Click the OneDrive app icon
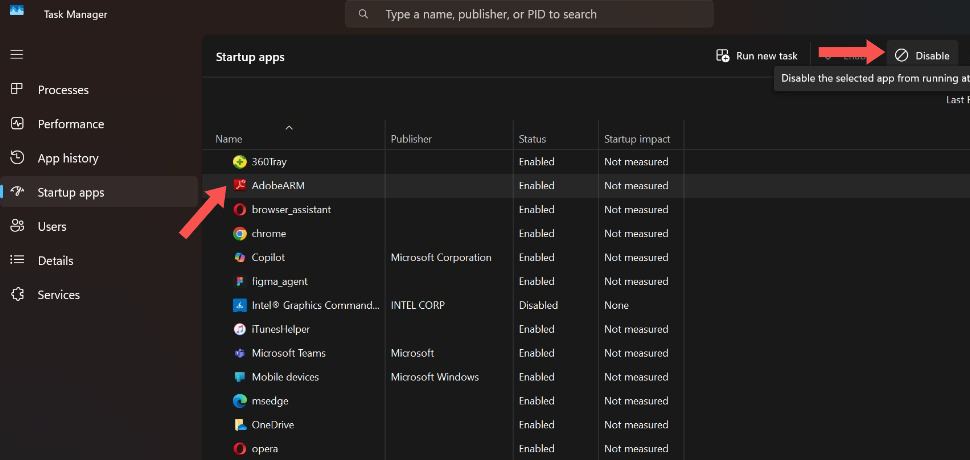This screenshot has width=970, height=460. coord(240,425)
